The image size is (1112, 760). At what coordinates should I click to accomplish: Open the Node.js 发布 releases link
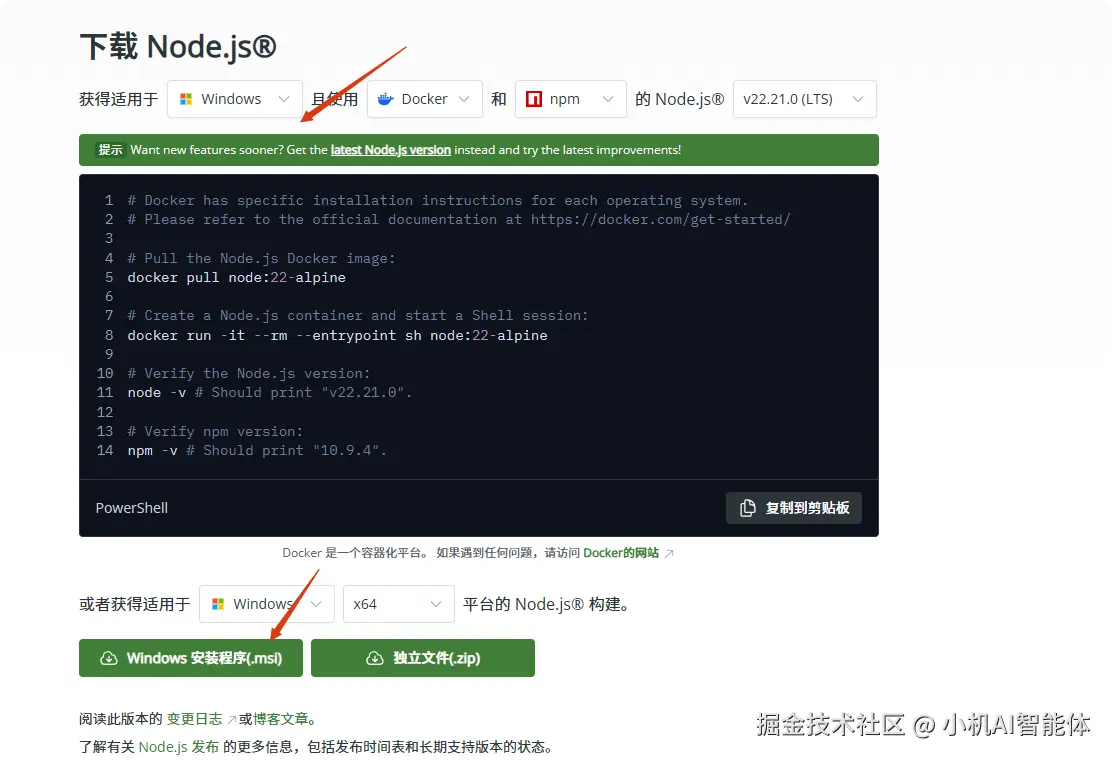[179, 747]
